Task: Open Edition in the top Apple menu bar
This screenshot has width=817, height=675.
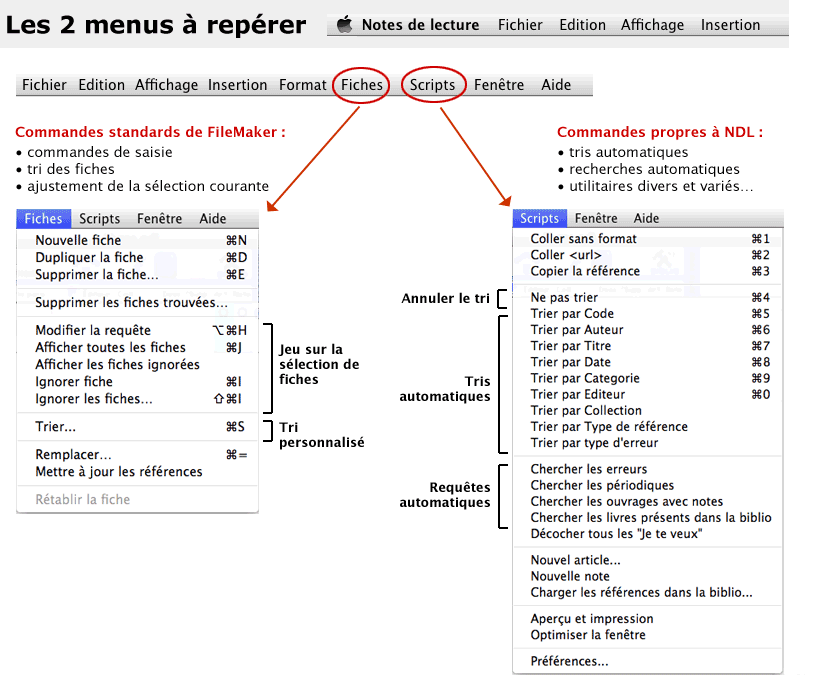Action: click(x=583, y=25)
